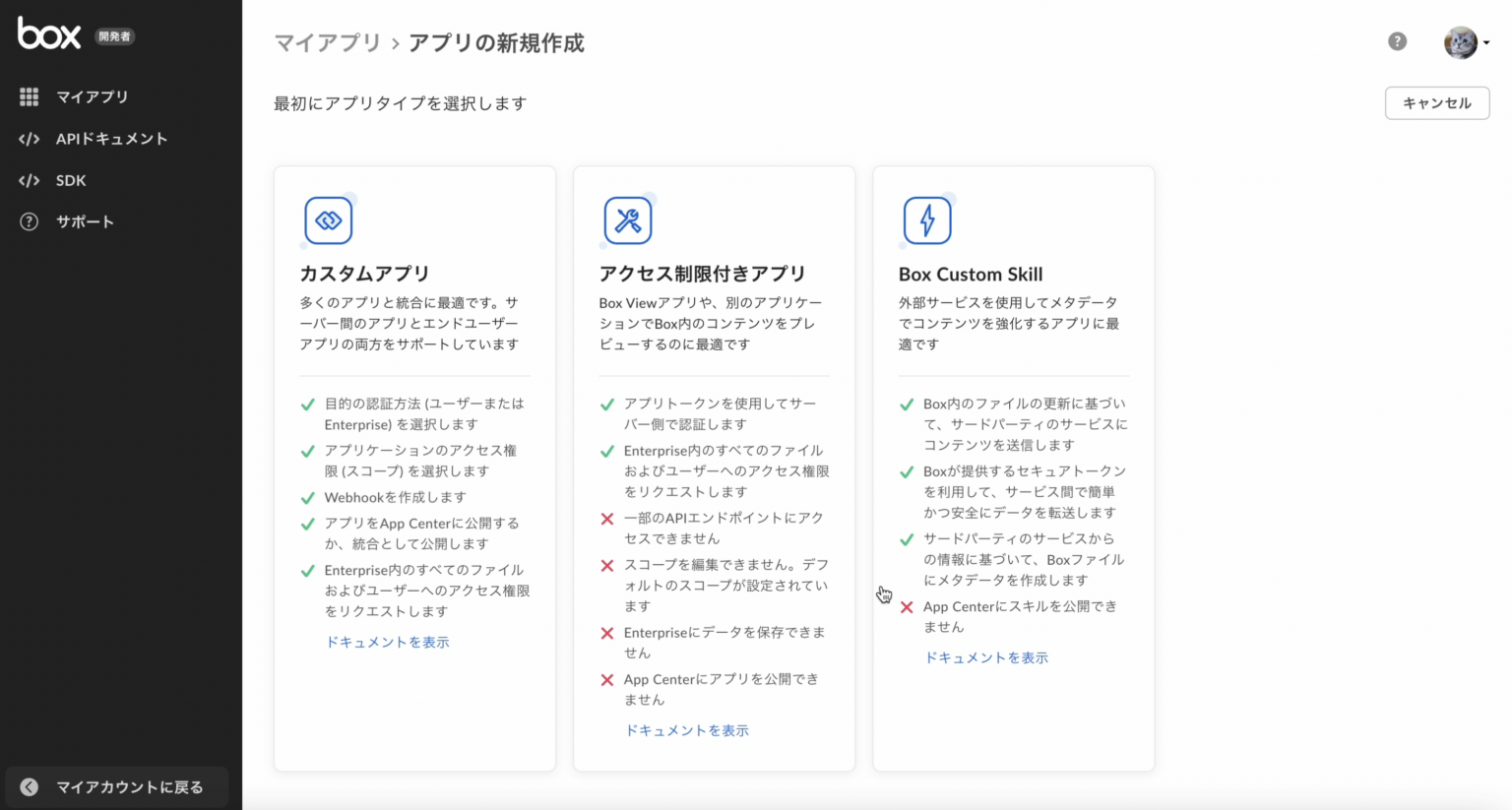Open ドキュメントを表示 under カスタムアプリ
Screen dimensions: 1512x810
387,642
